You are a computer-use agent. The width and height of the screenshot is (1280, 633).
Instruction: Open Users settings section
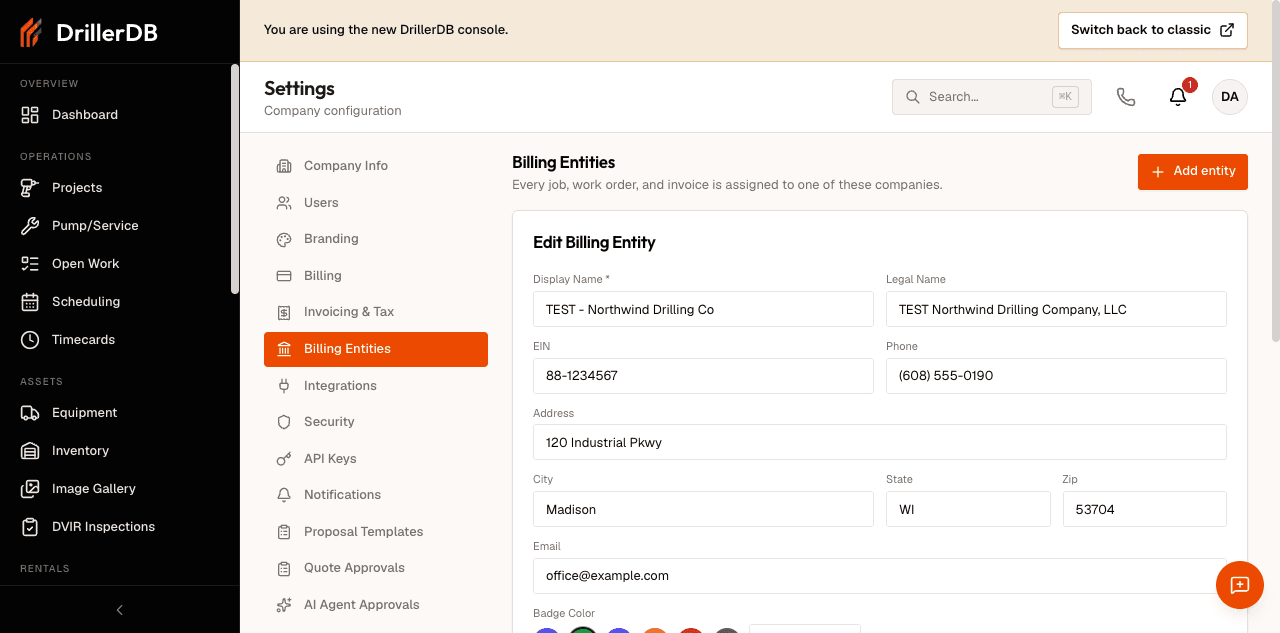[376, 203]
